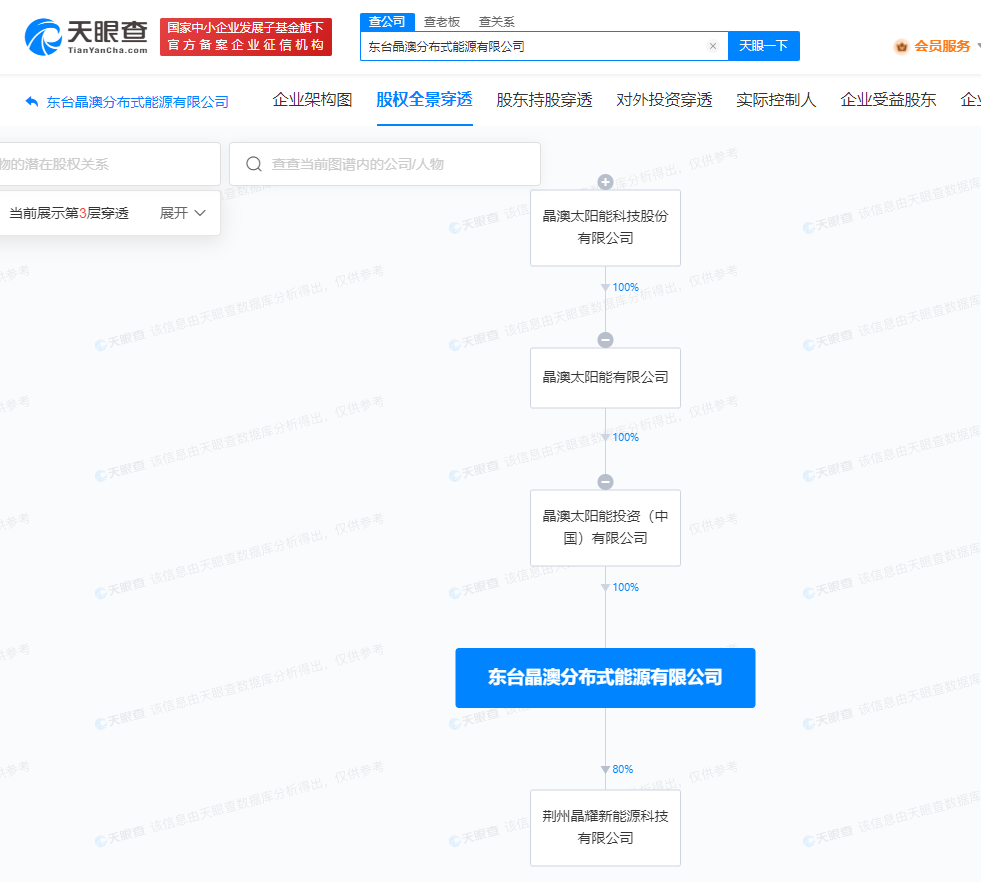Collapse the minus node above 晶澳太阳能有限公司

coord(605,340)
